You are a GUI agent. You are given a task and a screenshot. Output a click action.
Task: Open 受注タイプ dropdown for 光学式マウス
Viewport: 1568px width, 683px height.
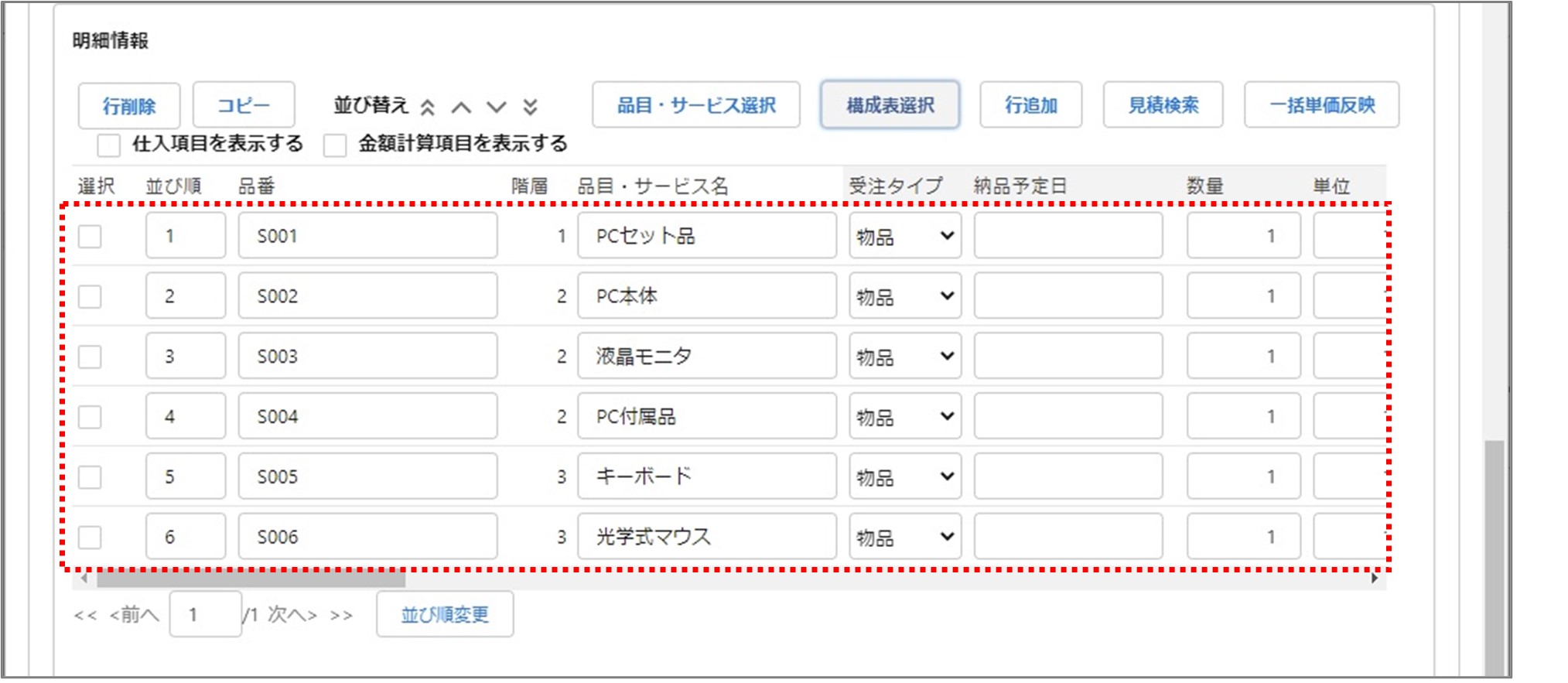tap(905, 537)
